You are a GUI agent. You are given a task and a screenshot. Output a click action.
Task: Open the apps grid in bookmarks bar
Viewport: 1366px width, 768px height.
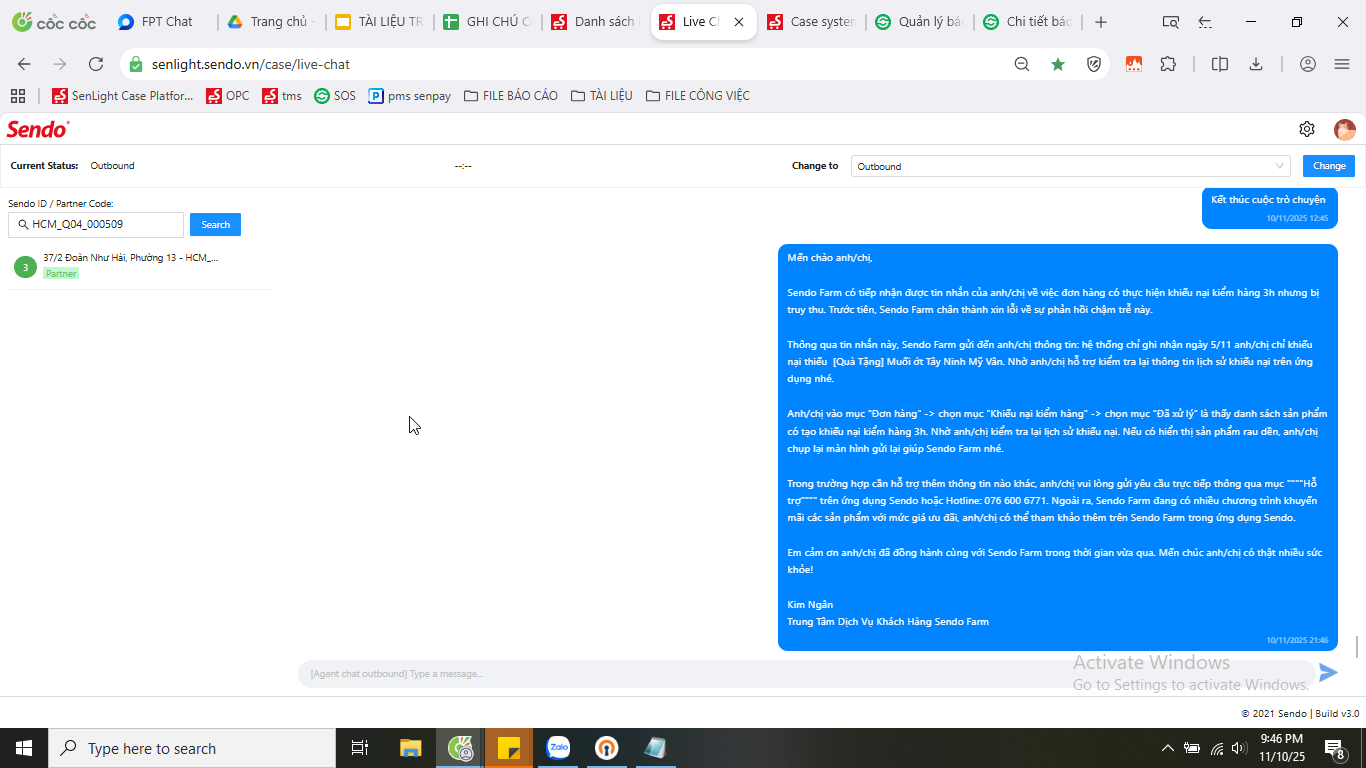17,96
